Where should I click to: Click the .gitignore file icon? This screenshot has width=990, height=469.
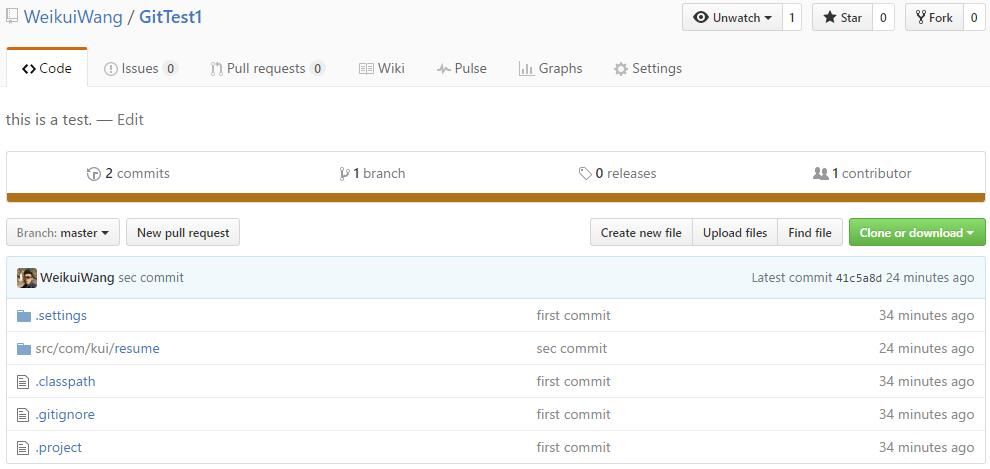pyautogui.click(x=24, y=415)
